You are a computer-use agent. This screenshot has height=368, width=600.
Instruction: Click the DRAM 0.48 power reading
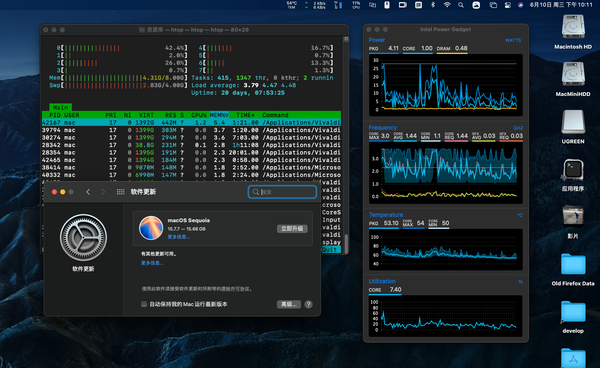(x=452, y=48)
